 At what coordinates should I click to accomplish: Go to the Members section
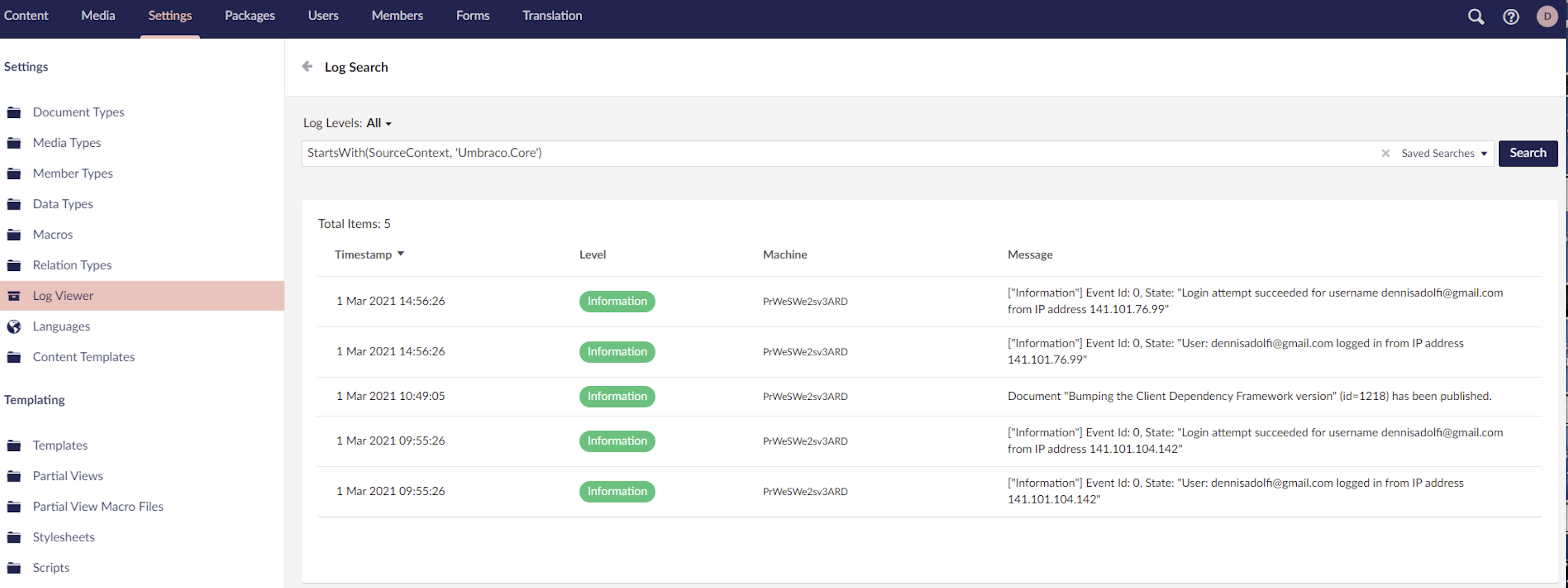pos(397,16)
